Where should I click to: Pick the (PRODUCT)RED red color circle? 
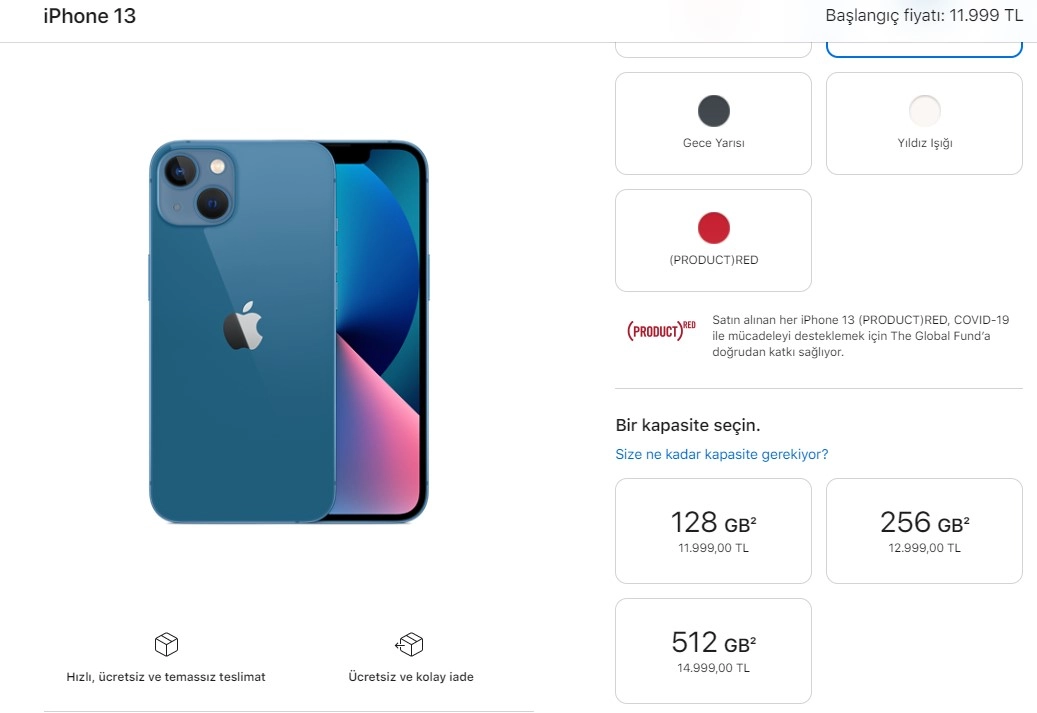[714, 228]
